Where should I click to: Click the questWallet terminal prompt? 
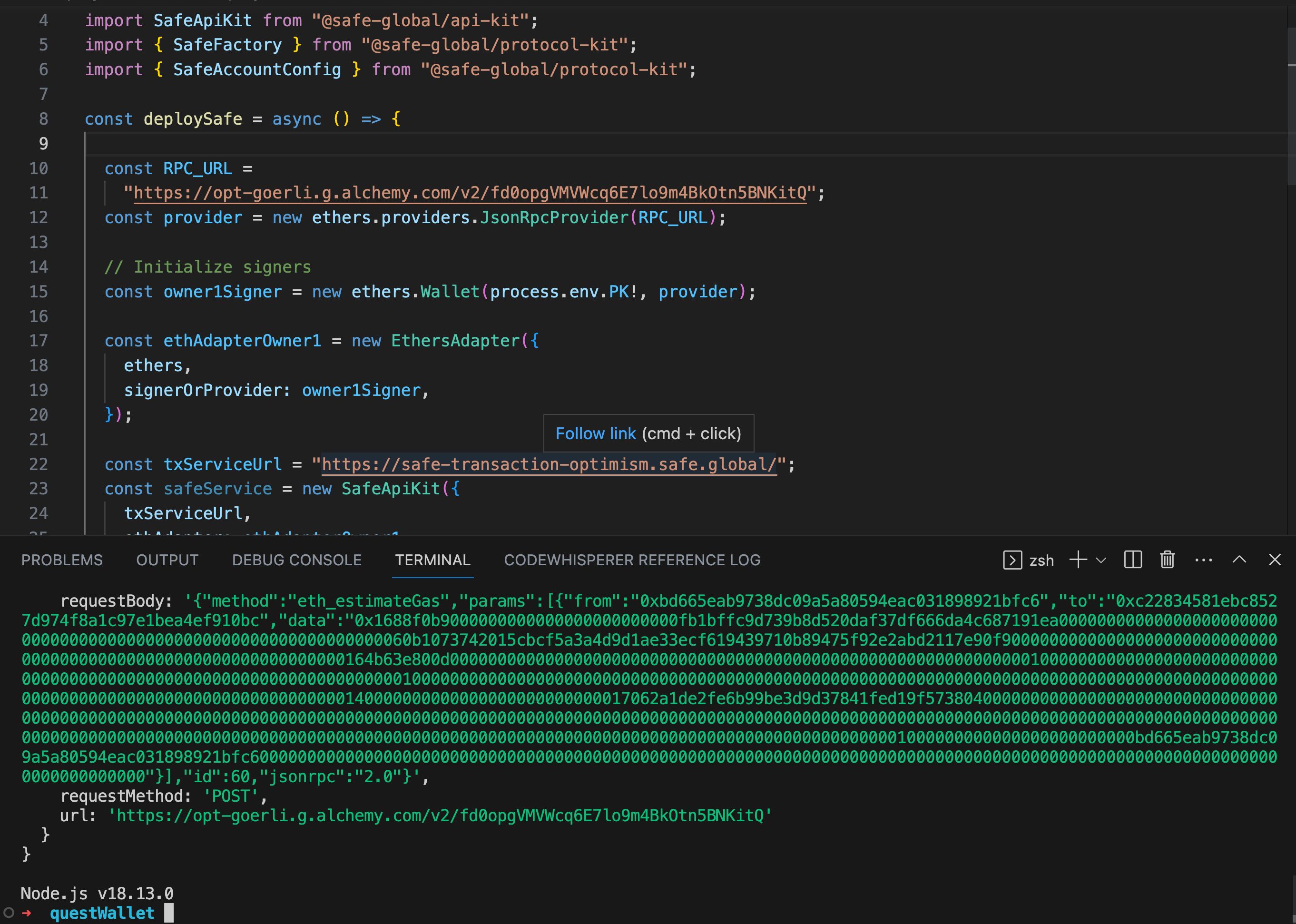(x=102, y=913)
